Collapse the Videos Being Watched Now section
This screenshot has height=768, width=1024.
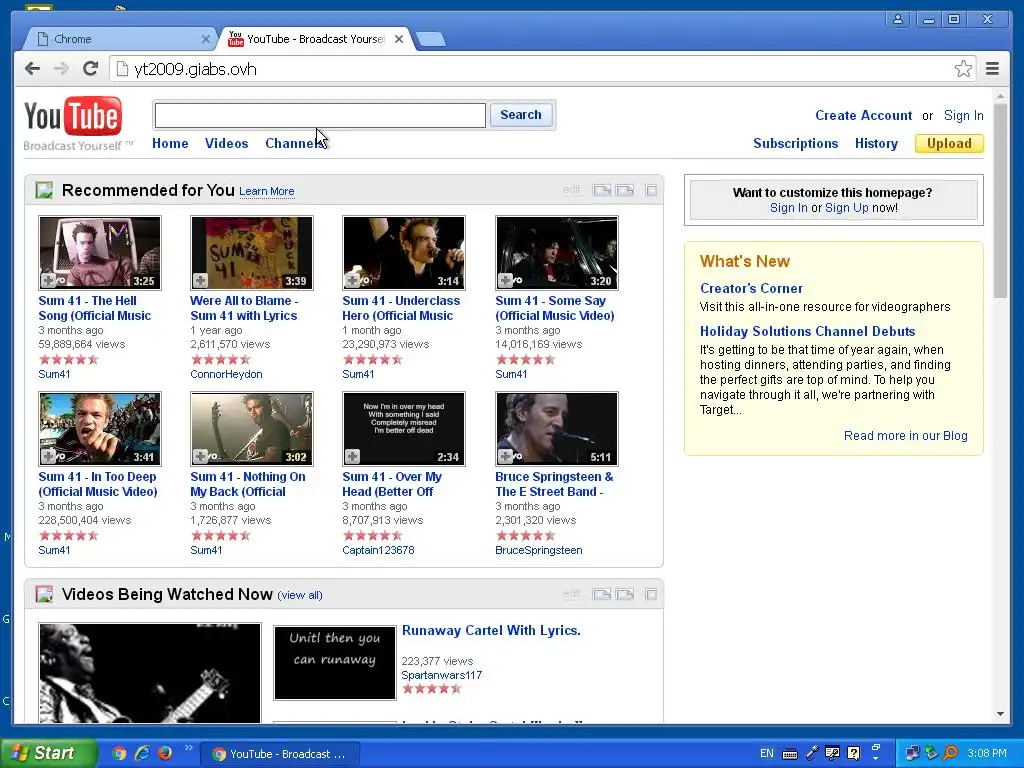point(651,594)
